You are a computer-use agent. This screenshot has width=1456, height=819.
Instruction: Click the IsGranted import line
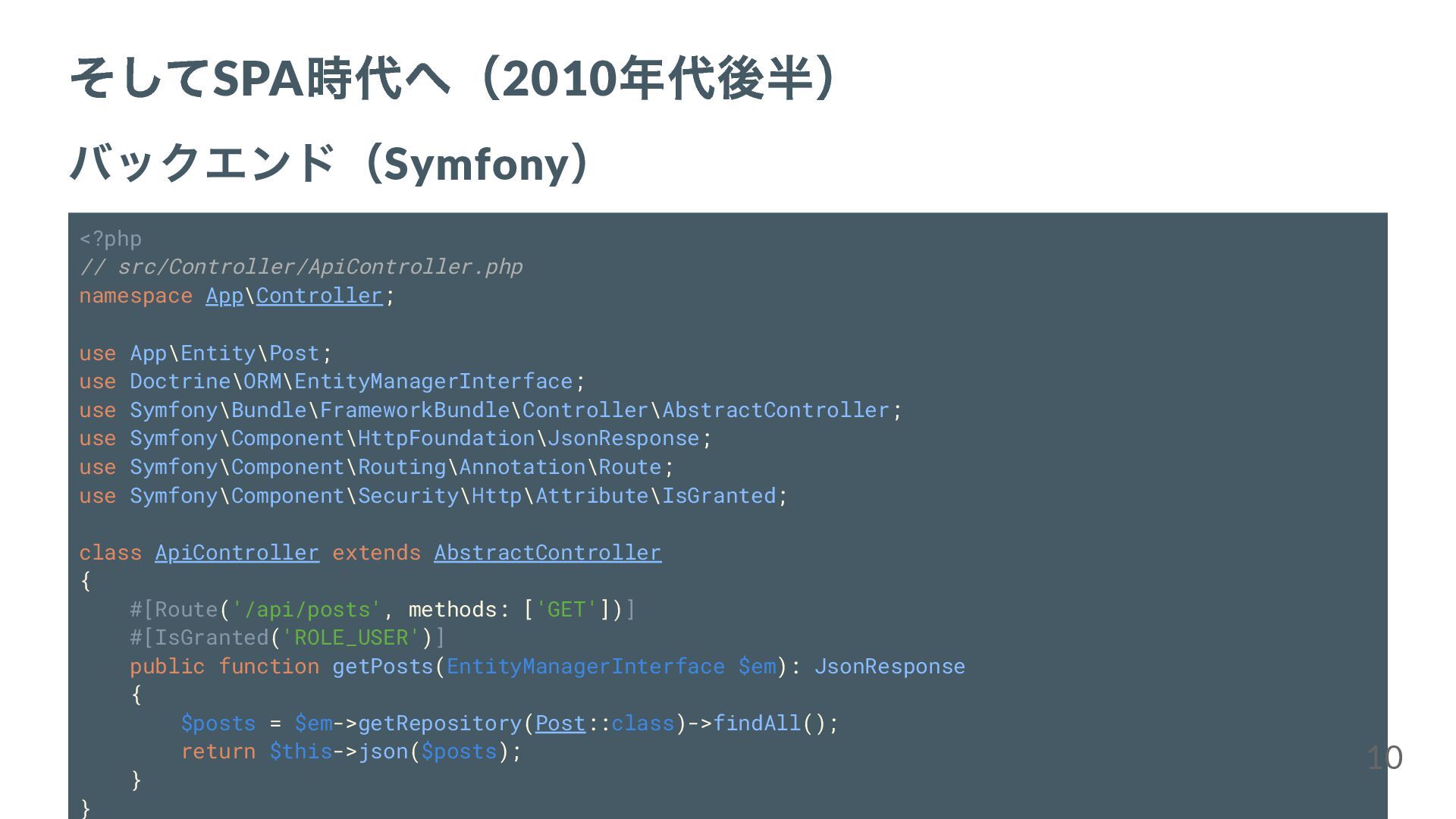[434, 496]
